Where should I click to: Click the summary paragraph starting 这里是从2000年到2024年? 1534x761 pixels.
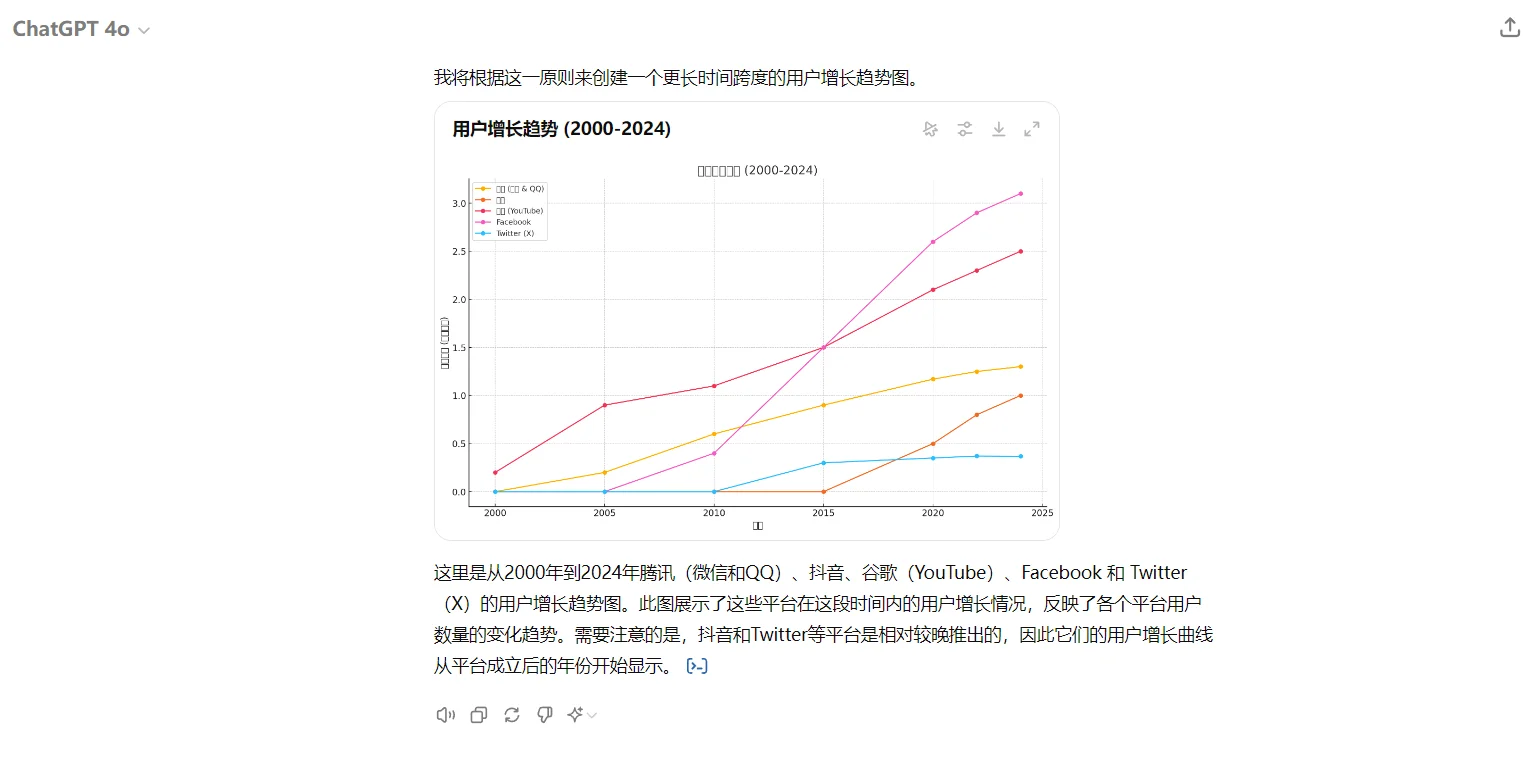tap(823, 619)
